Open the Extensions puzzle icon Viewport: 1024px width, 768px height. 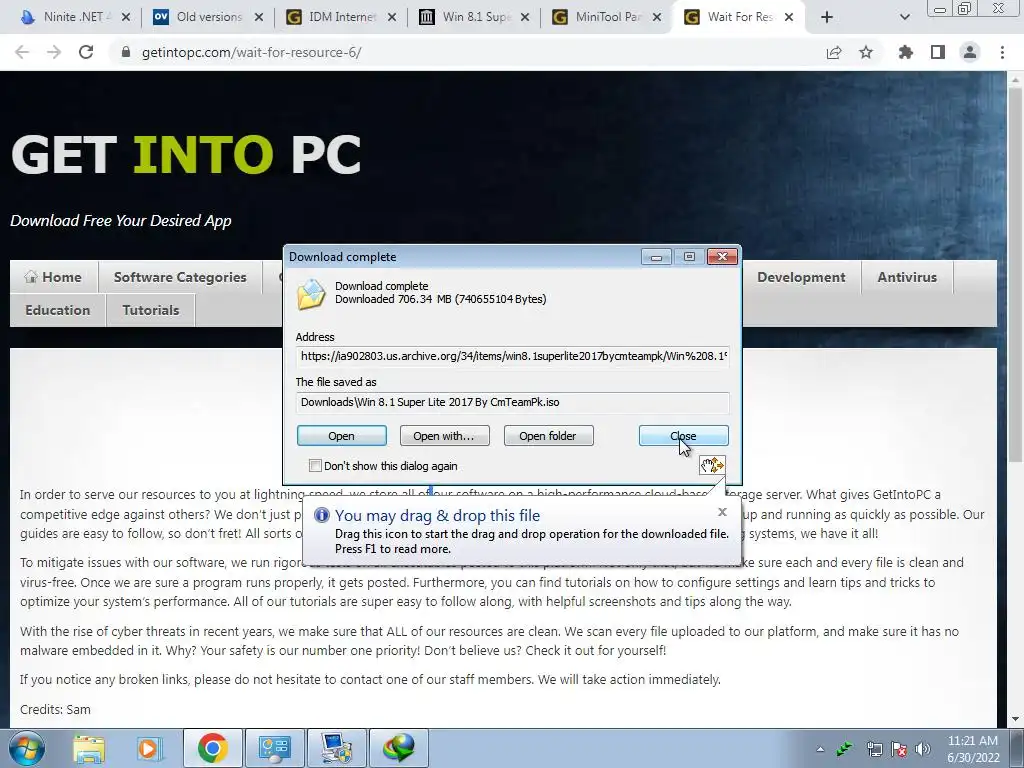click(906, 52)
